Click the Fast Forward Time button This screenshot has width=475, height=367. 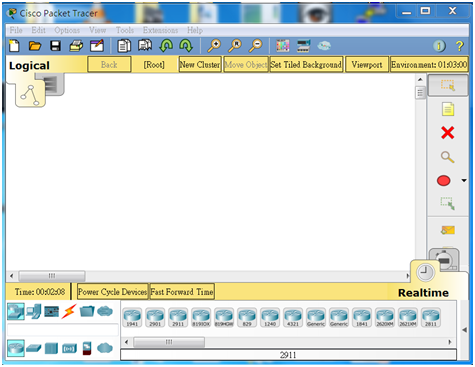[x=182, y=292]
